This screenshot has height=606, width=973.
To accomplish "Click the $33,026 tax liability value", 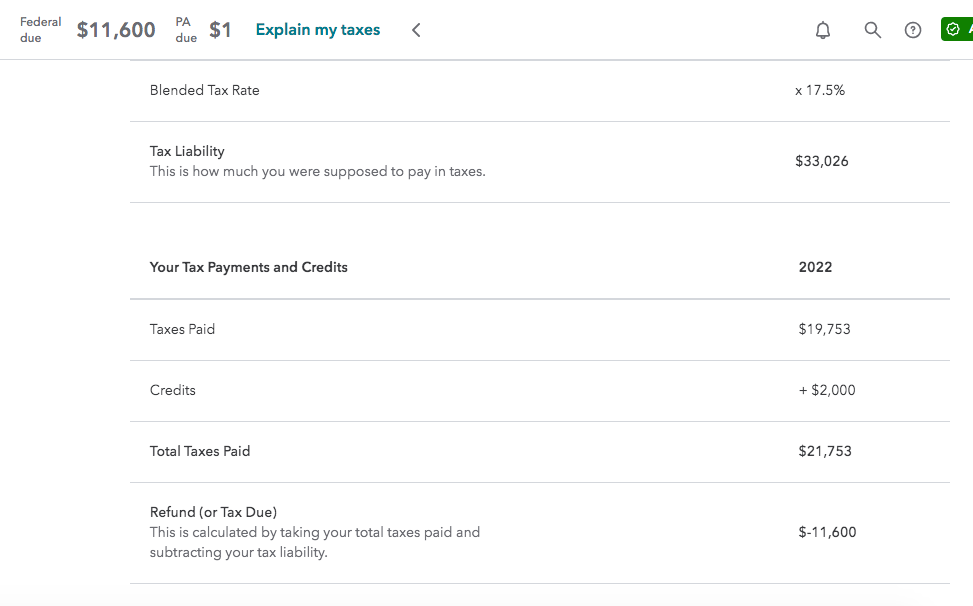I will 822,161.
